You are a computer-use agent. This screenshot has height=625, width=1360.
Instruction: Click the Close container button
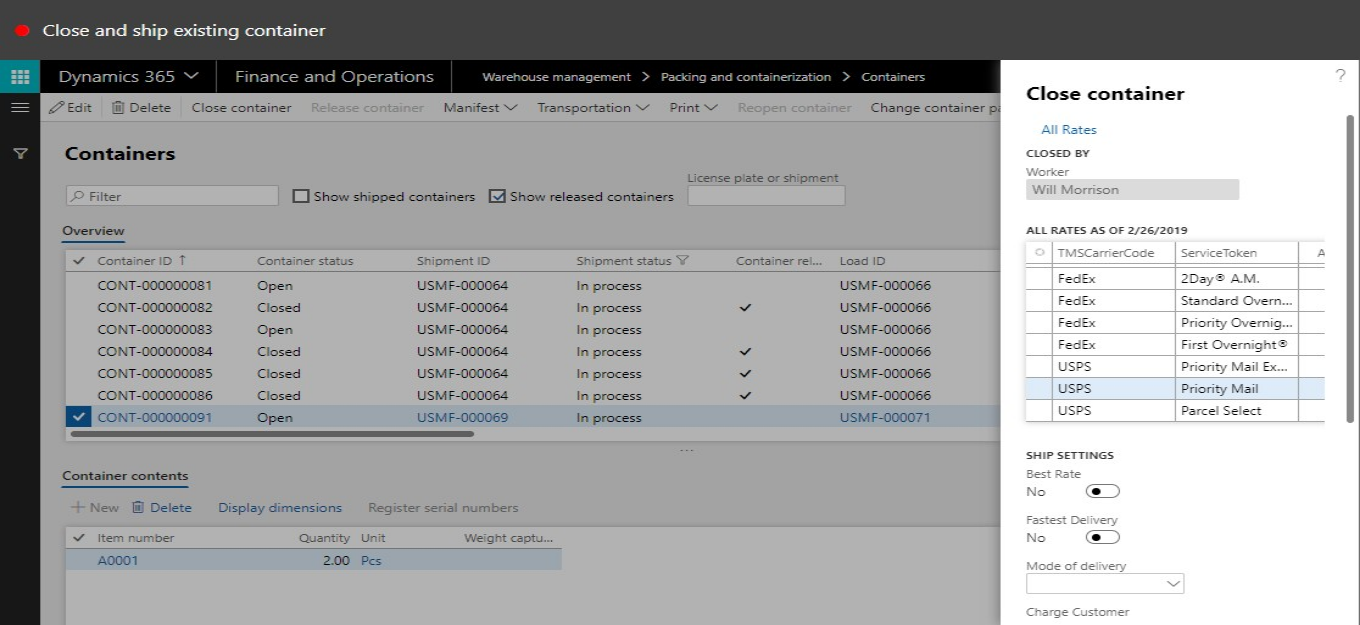click(x=241, y=108)
